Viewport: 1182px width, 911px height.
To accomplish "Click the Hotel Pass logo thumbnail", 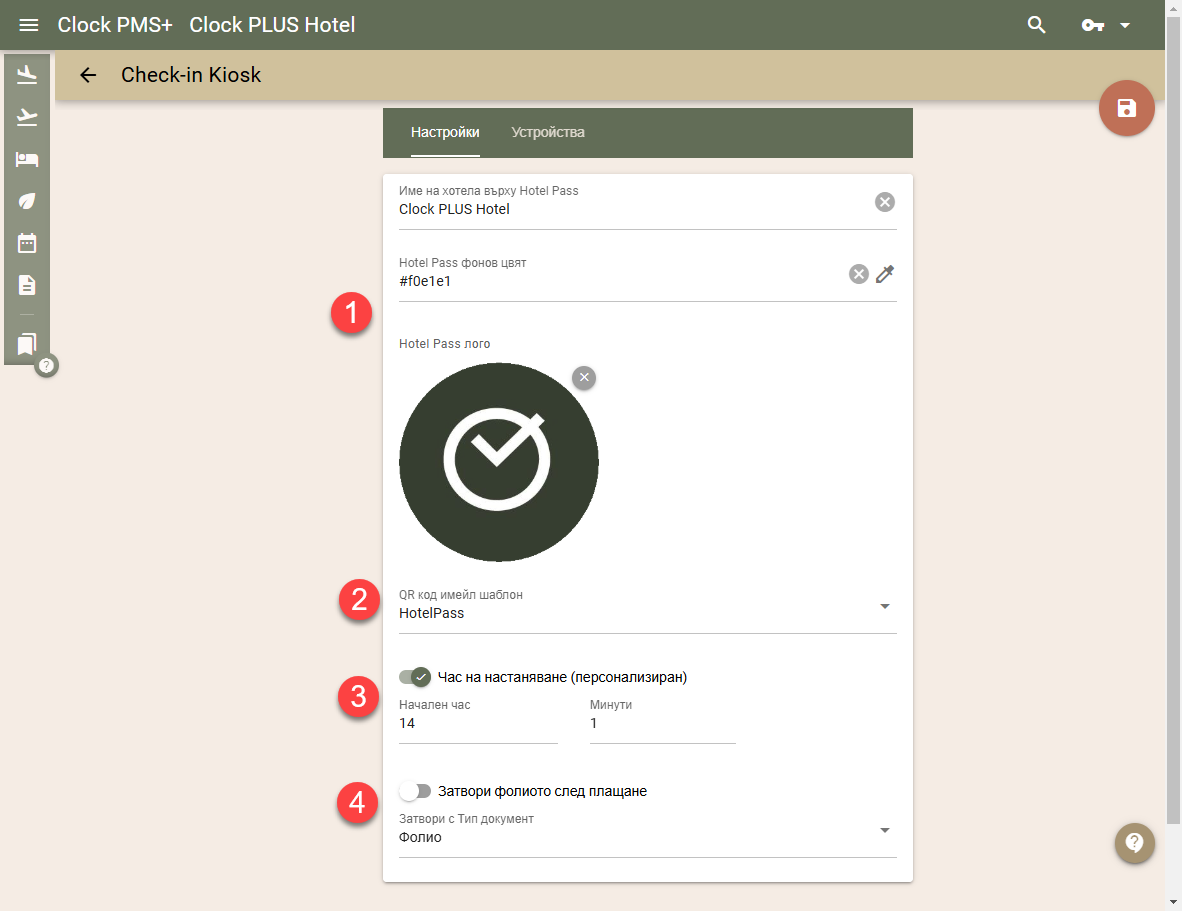I will [498, 462].
